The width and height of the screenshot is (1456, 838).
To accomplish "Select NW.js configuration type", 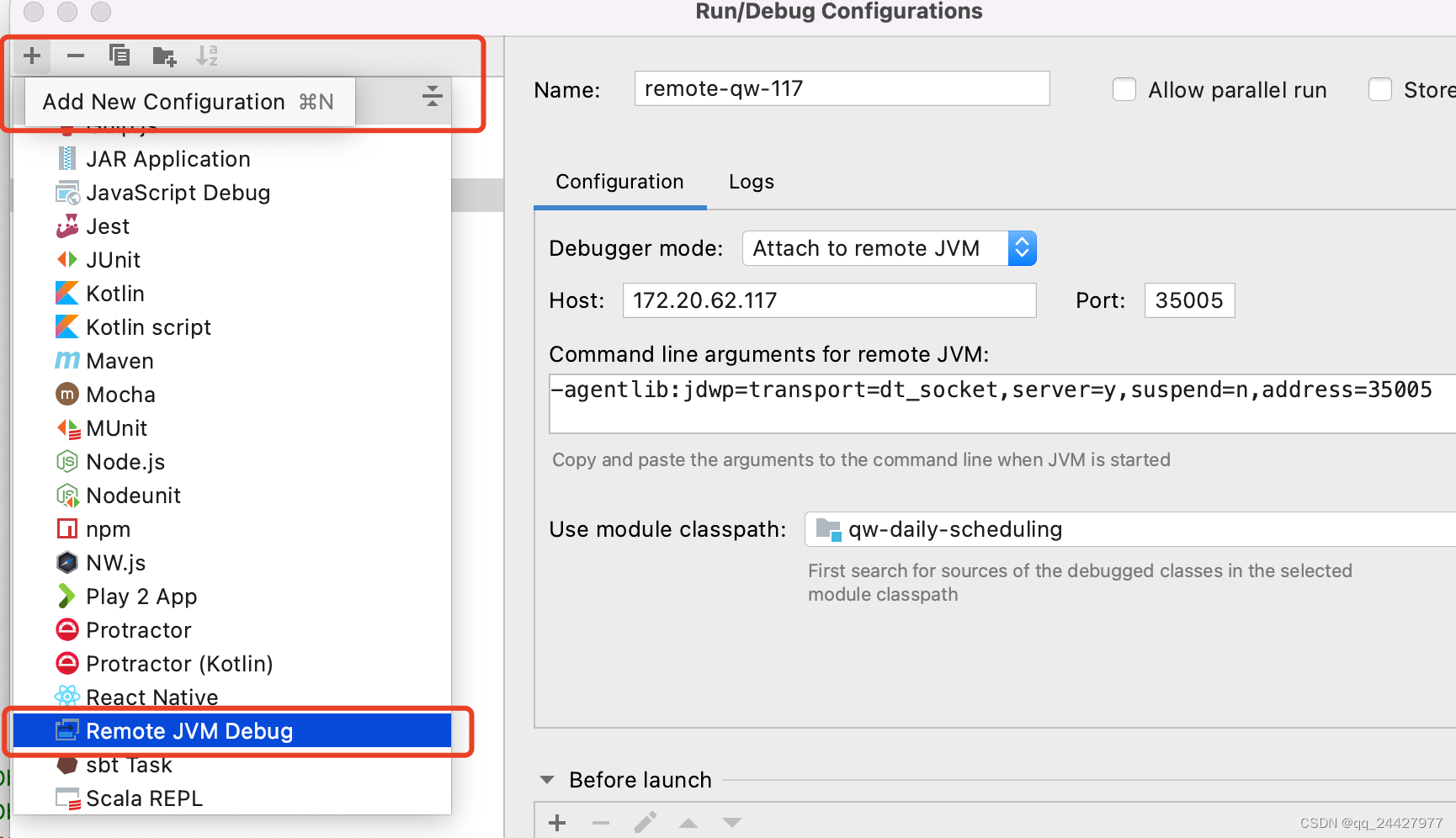I will coord(232,563).
